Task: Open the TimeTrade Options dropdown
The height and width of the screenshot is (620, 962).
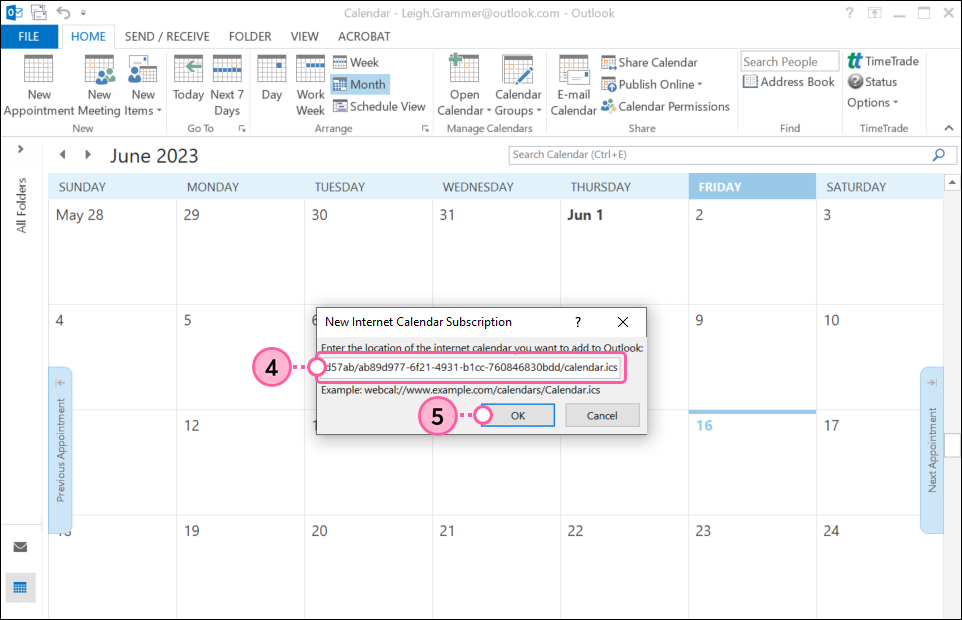Action: 872,103
